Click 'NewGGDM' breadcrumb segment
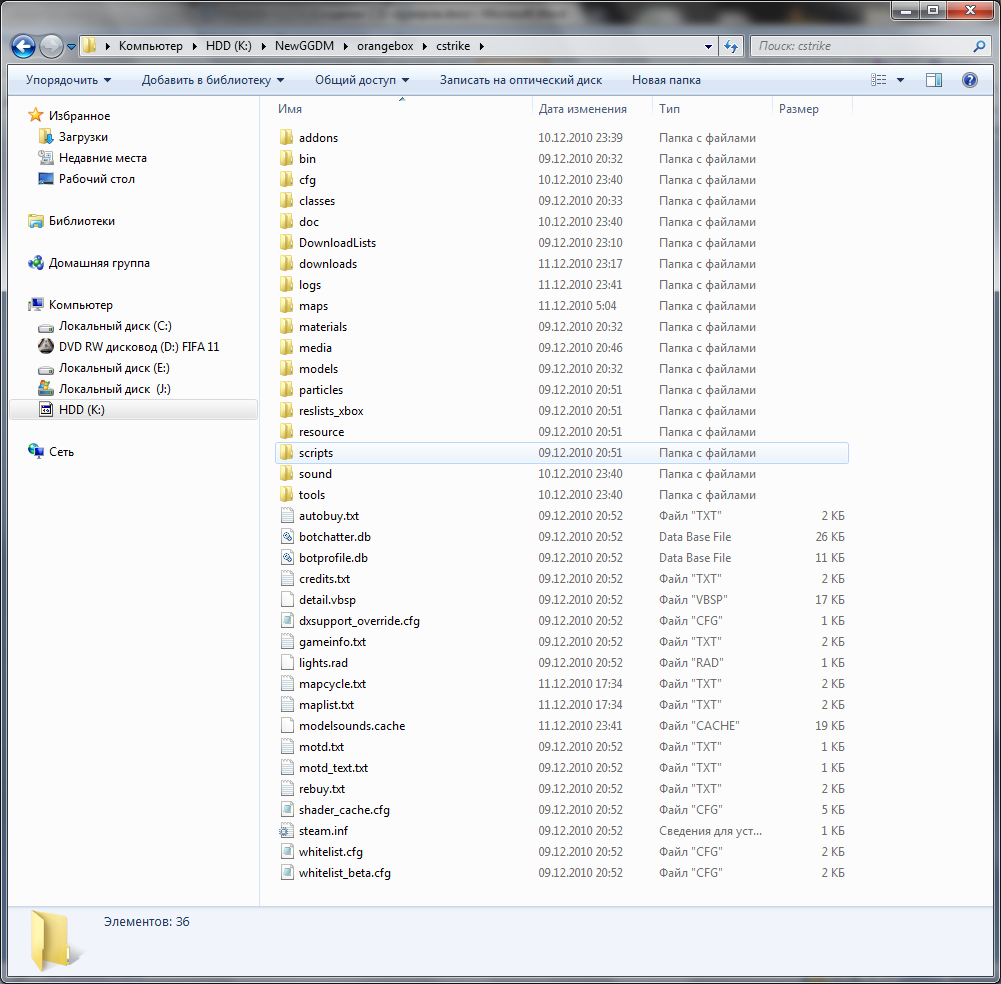Screen dimensions: 1001x984 305,46
